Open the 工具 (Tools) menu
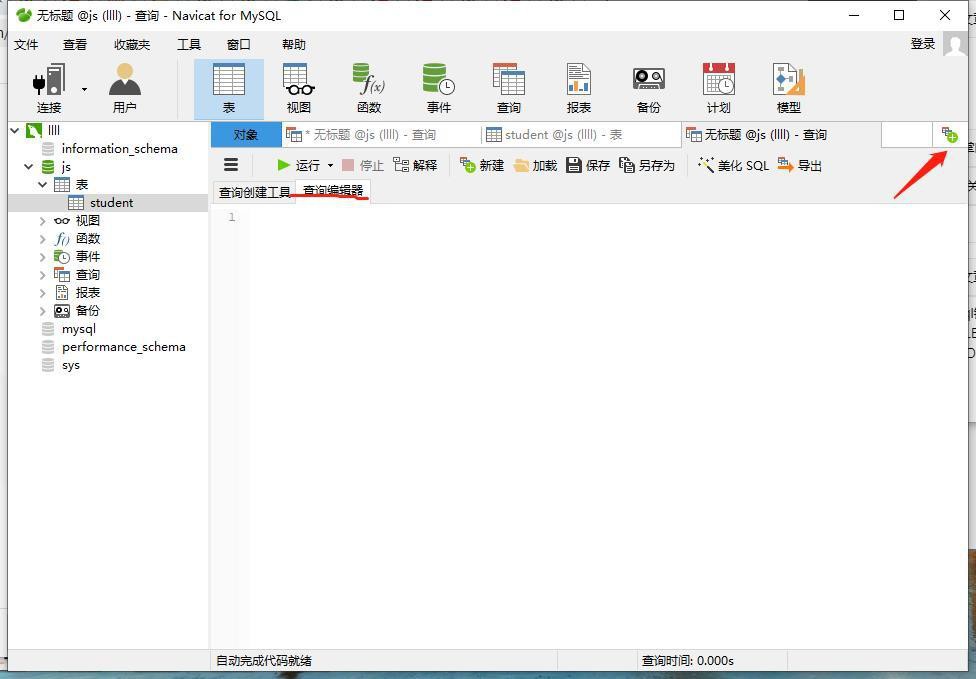Viewport: 976px width, 679px height. pyautogui.click(x=189, y=44)
